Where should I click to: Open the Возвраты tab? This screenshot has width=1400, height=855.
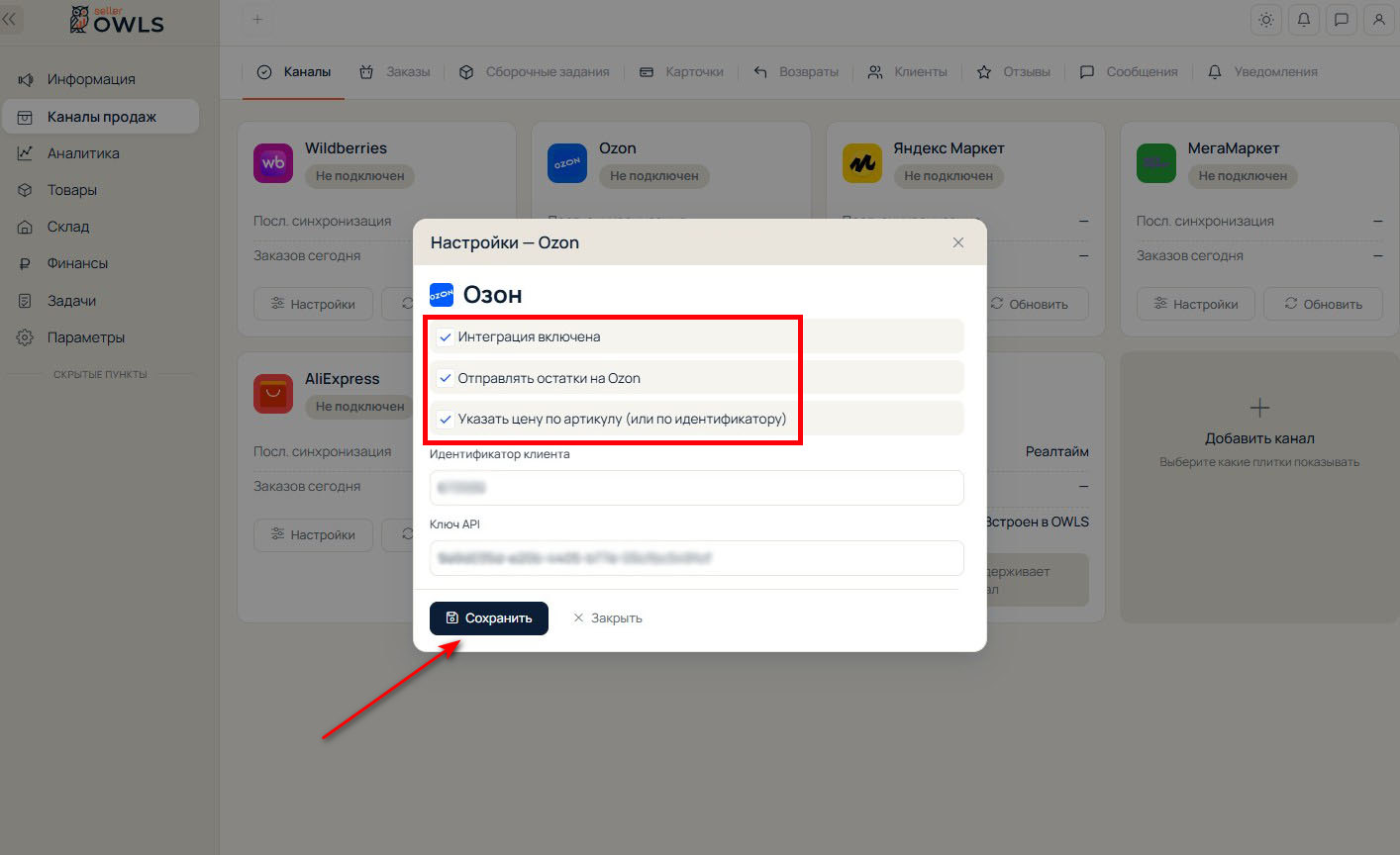(796, 72)
